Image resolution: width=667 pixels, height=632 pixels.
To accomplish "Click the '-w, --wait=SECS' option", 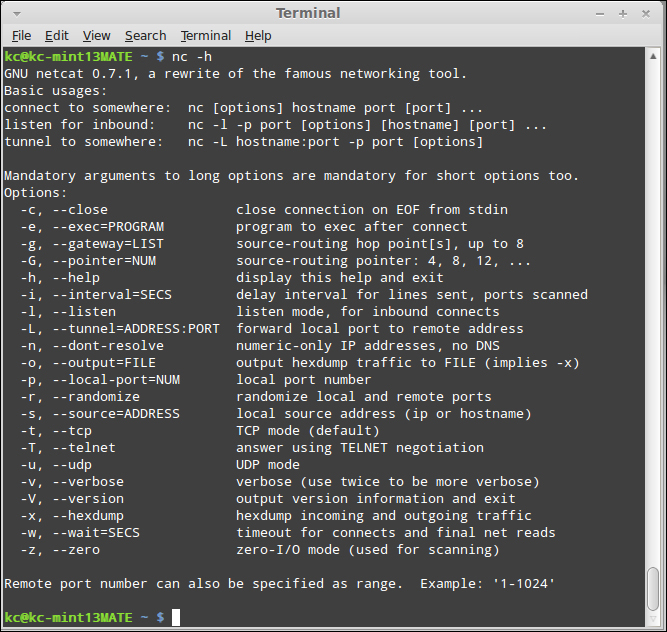I will (x=80, y=533).
